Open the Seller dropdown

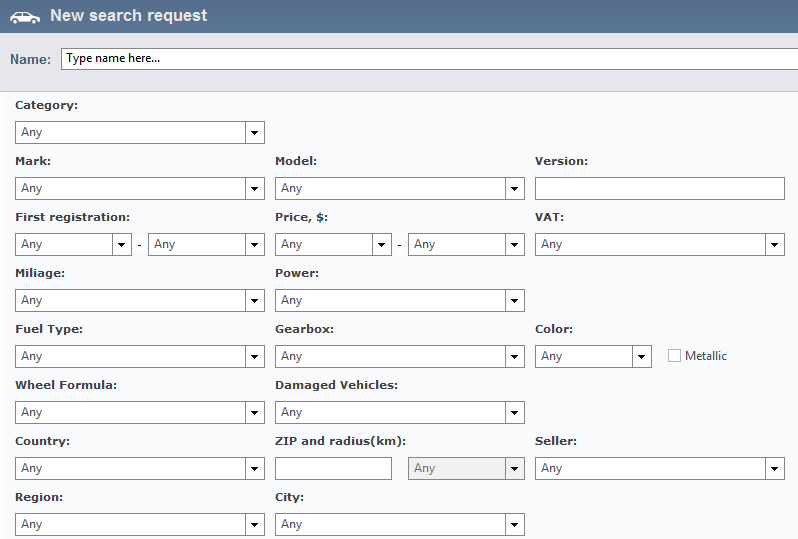(660, 468)
